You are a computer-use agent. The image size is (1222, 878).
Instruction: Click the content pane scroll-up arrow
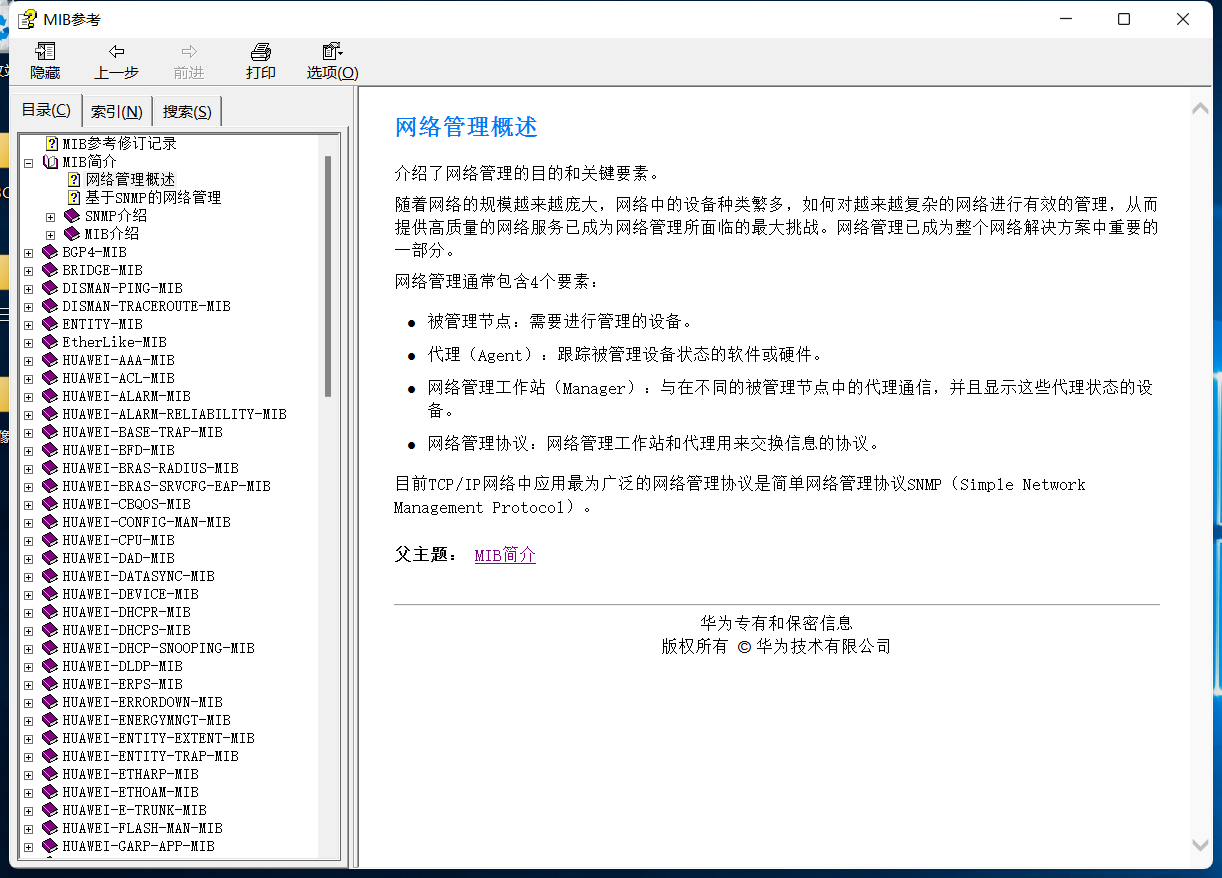click(1201, 109)
